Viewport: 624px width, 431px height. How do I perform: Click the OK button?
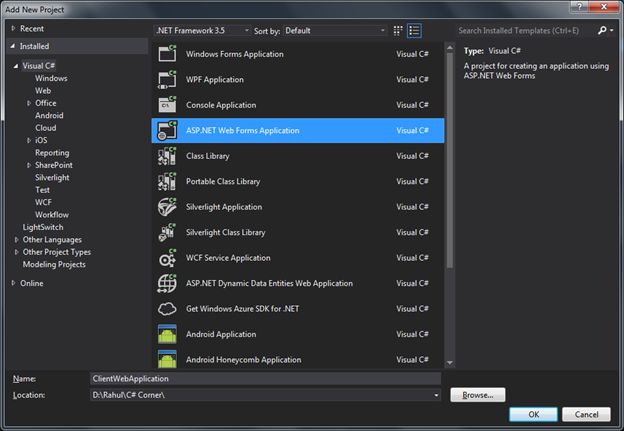(533, 414)
